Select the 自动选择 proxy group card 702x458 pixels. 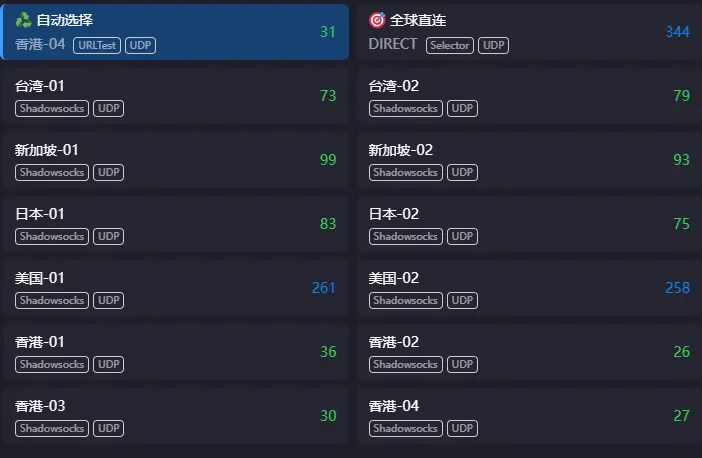(x=175, y=32)
